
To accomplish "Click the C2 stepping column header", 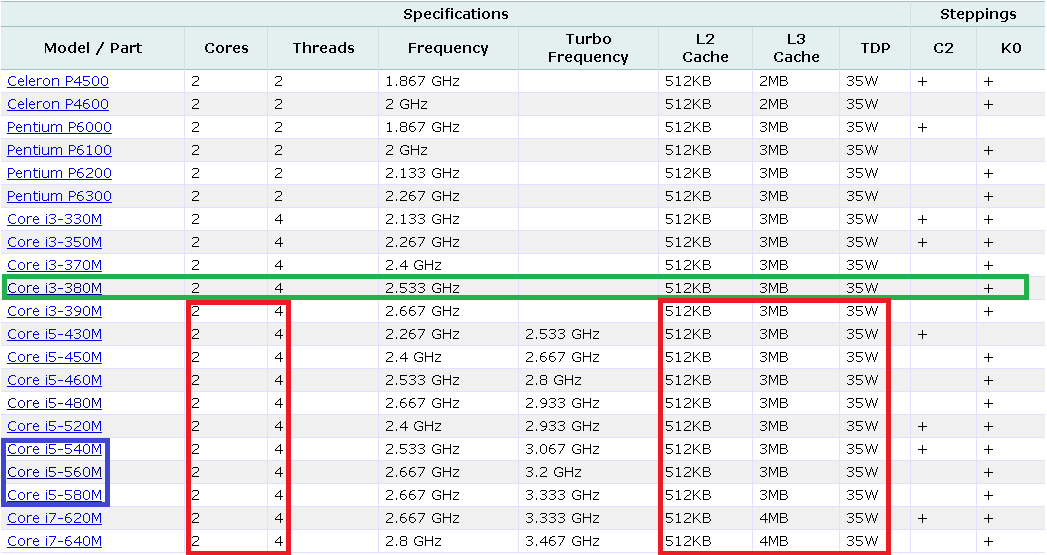I will (x=944, y=48).
